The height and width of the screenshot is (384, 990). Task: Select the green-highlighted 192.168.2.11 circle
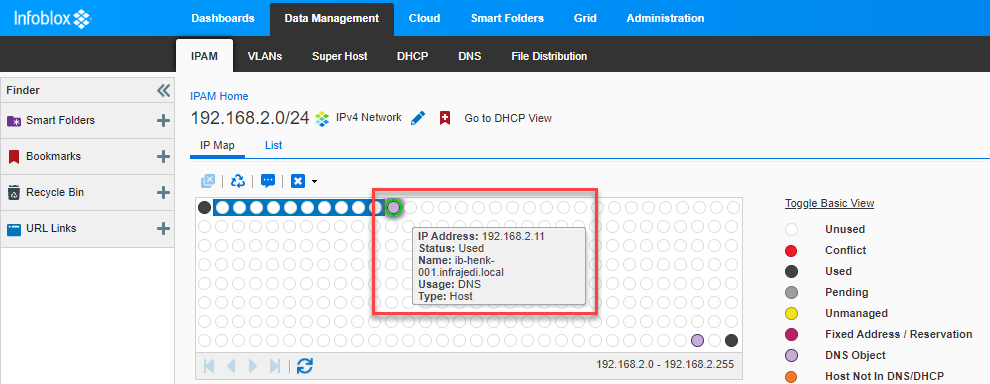coord(393,207)
